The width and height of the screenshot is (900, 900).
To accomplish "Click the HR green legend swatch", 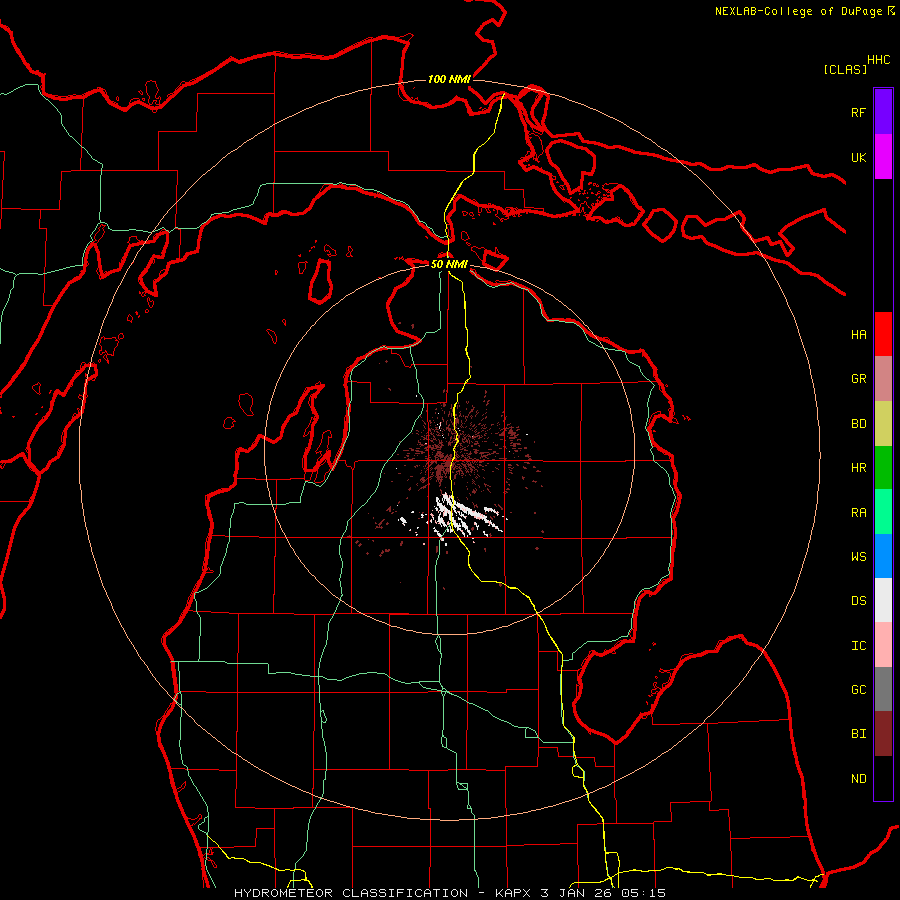I will point(883,468).
